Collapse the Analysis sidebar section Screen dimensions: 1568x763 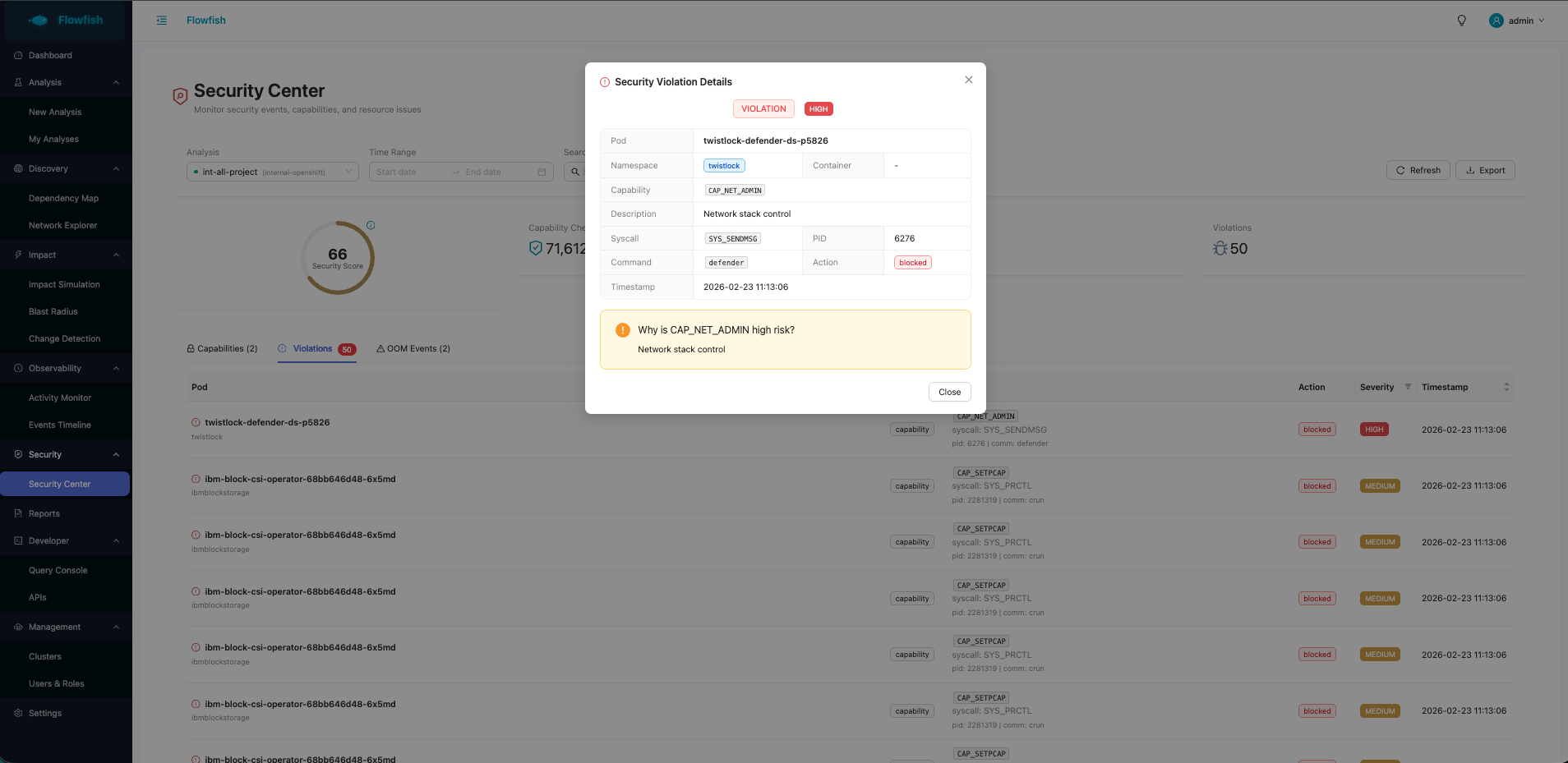coord(66,82)
